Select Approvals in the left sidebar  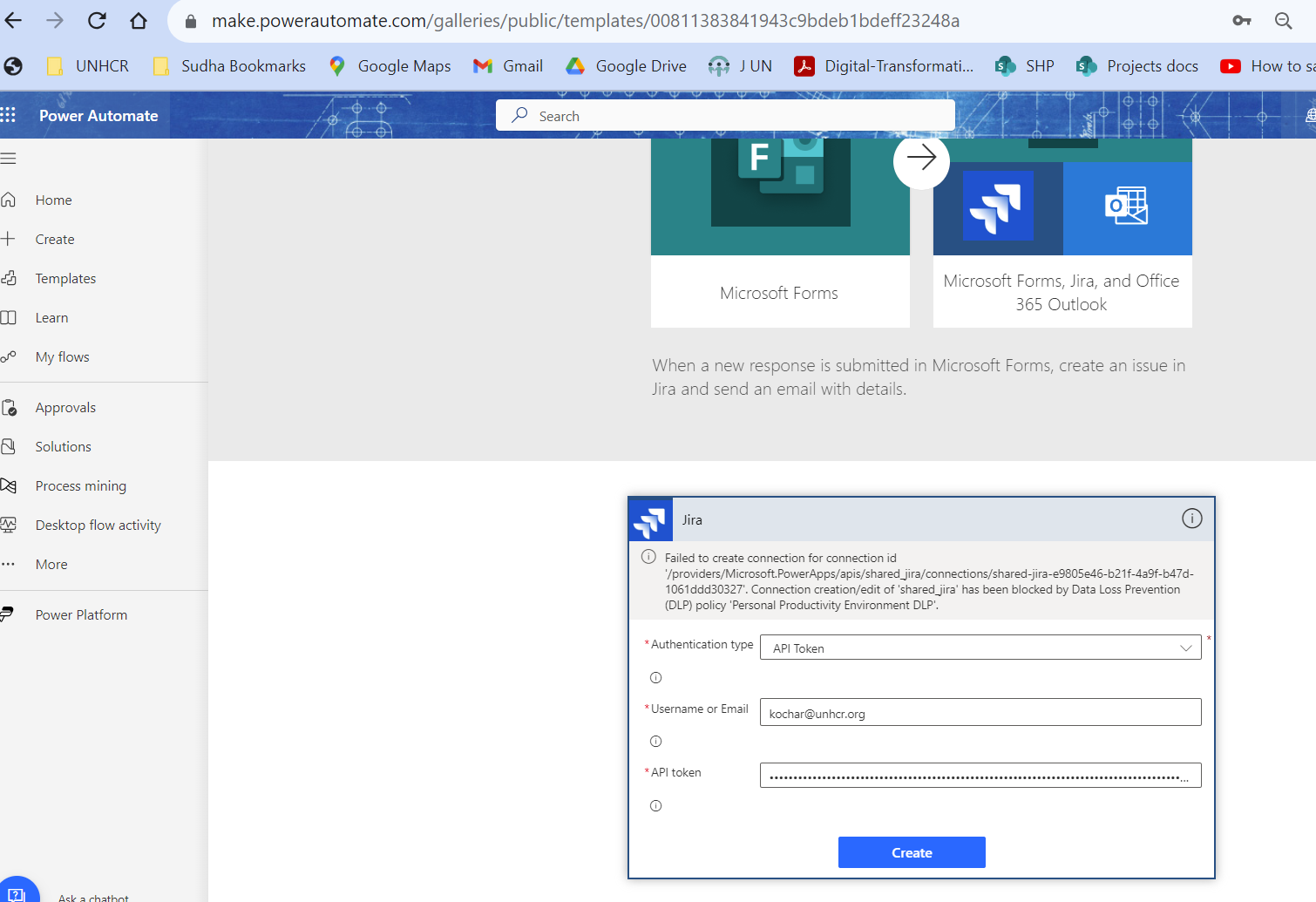click(64, 407)
